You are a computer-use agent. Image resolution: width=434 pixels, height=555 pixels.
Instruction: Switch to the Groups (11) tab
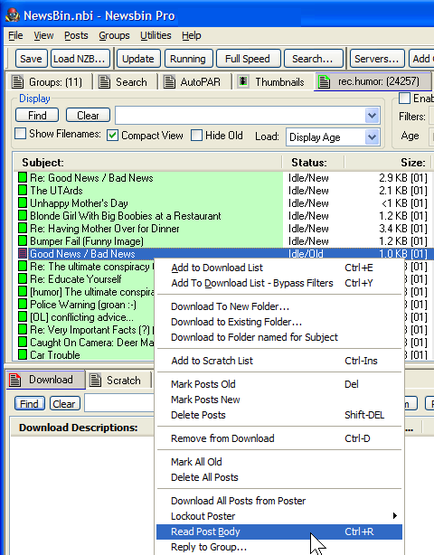coord(48,82)
